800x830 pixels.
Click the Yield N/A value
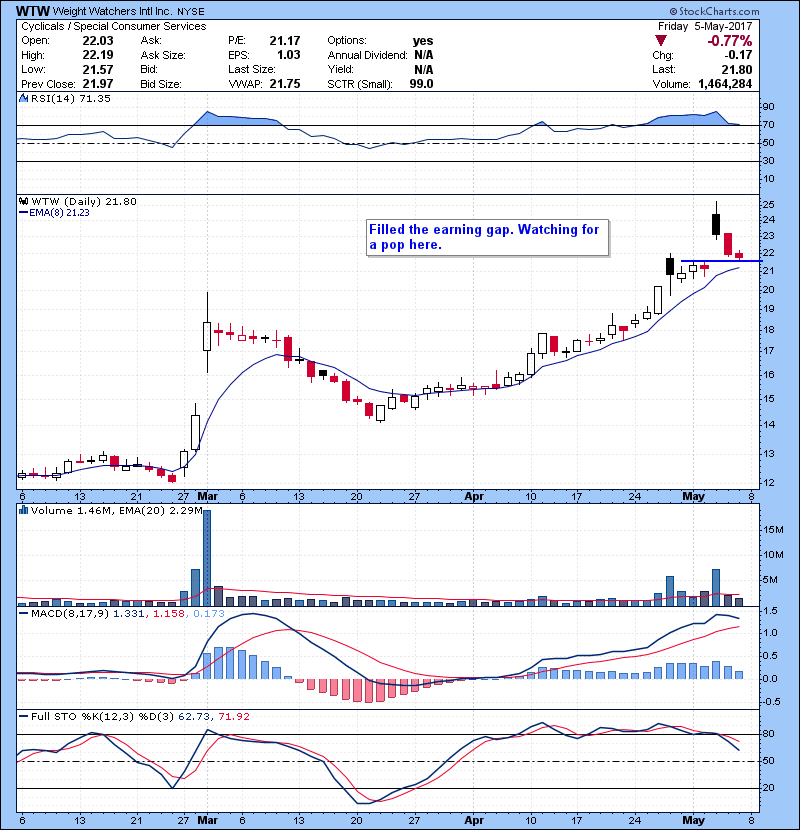click(x=424, y=69)
